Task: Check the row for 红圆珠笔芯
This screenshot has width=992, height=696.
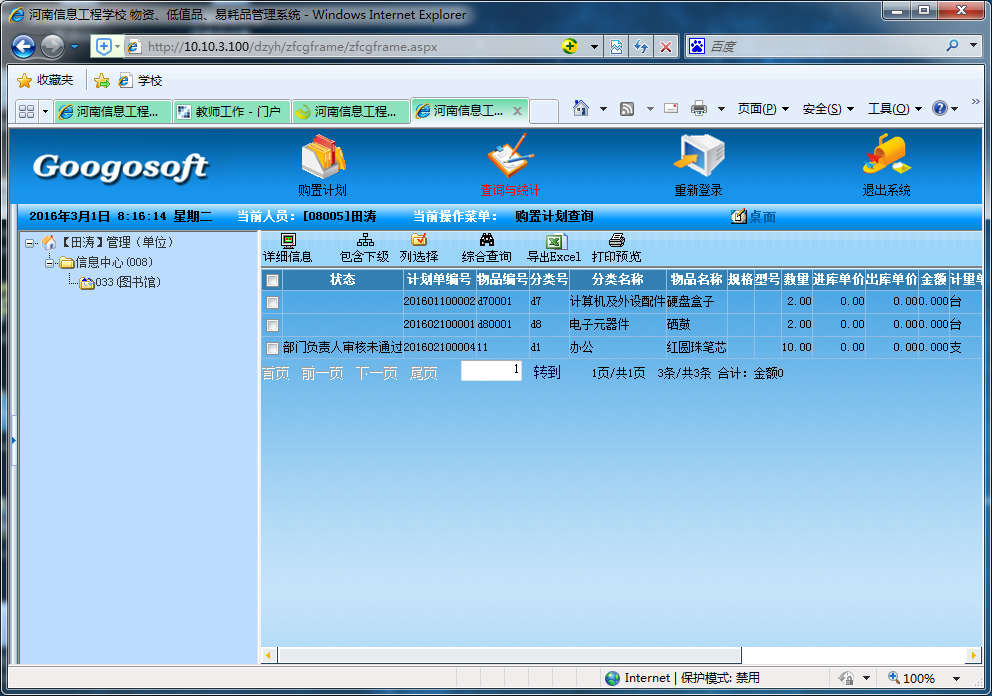Action: click(273, 348)
